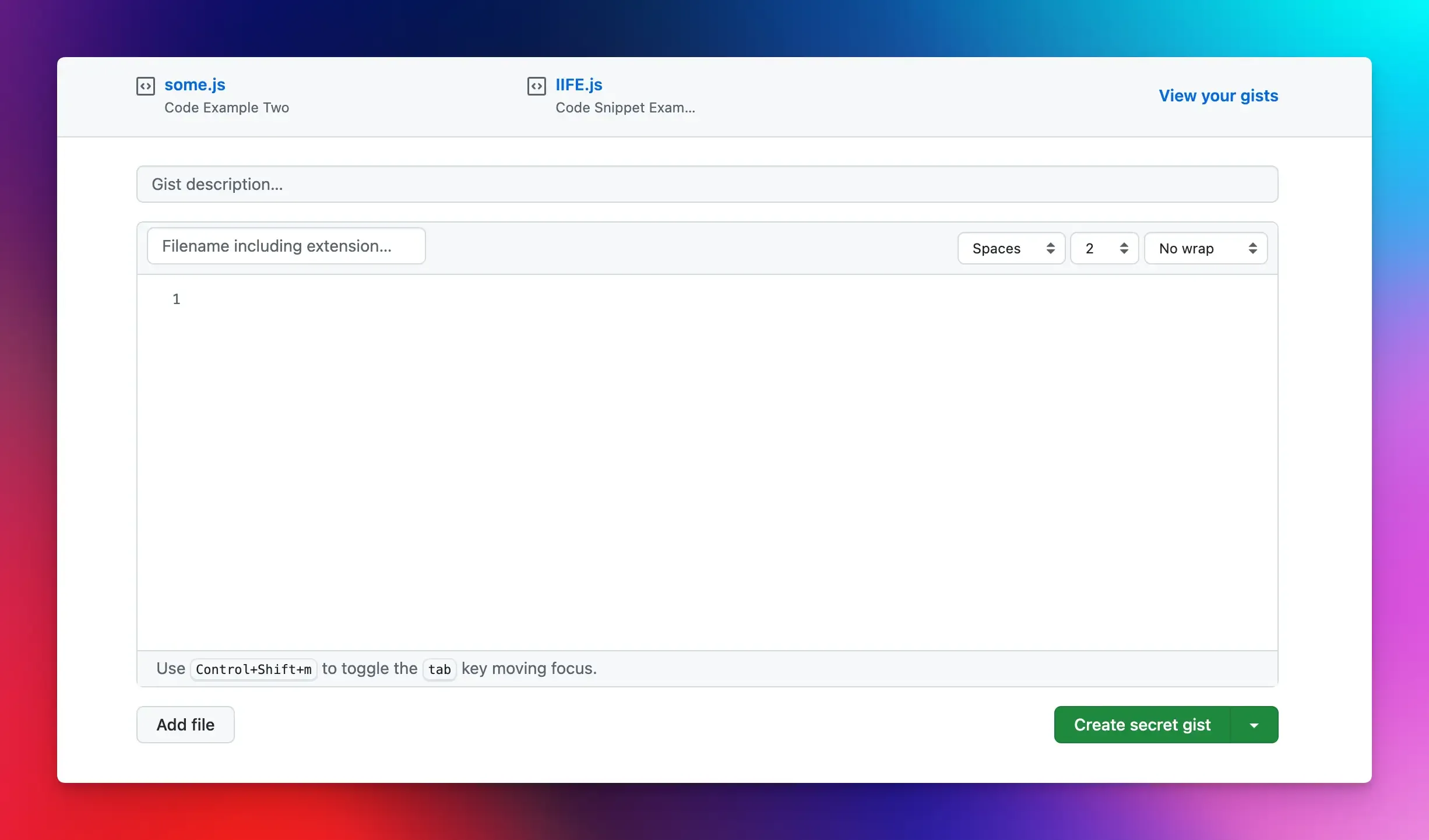The height and width of the screenshot is (840, 1429).
Task: Open the View your gists link
Action: [x=1217, y=96]
